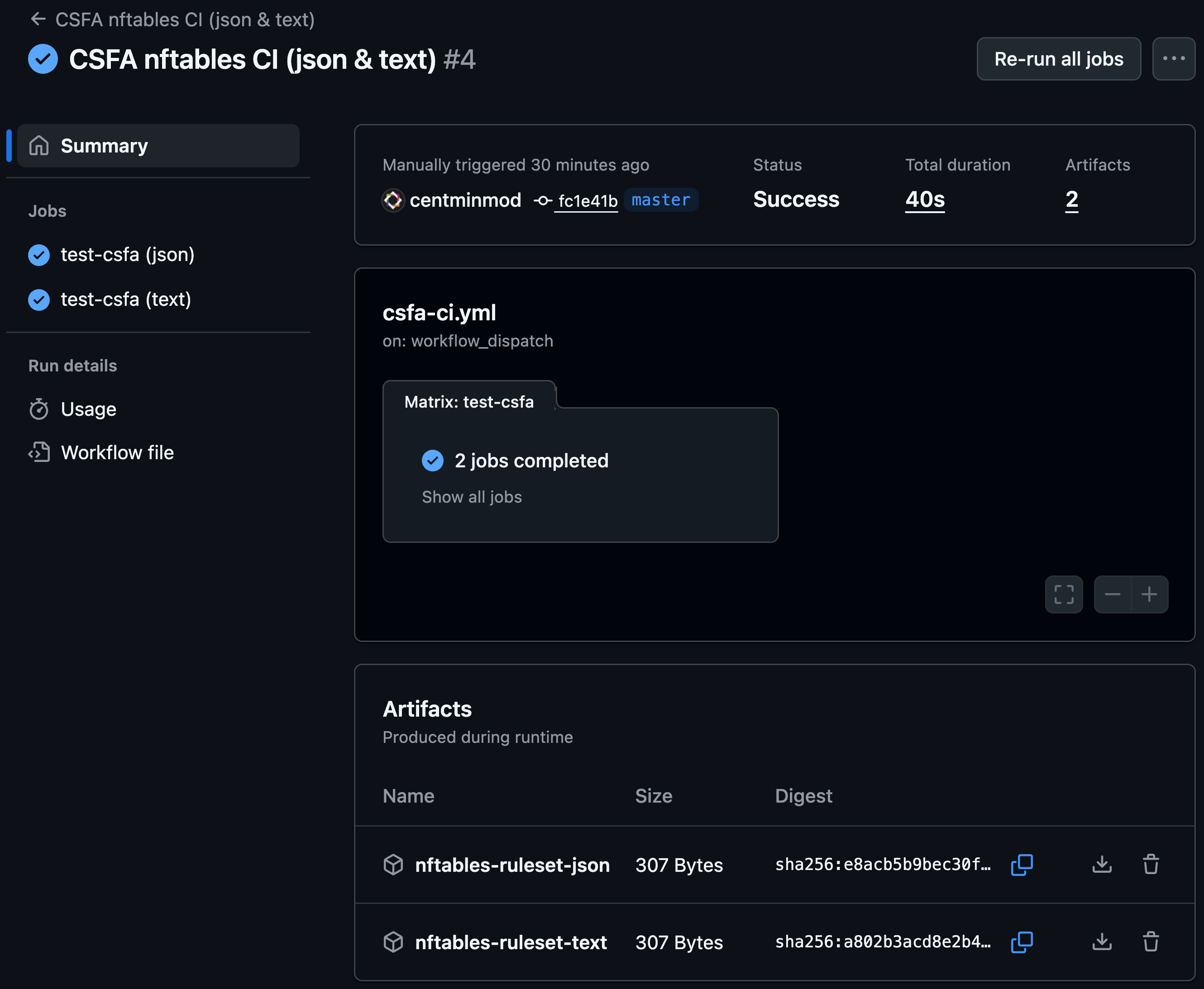
Task: Click the Success status value
Action: (x=796, y=200)
